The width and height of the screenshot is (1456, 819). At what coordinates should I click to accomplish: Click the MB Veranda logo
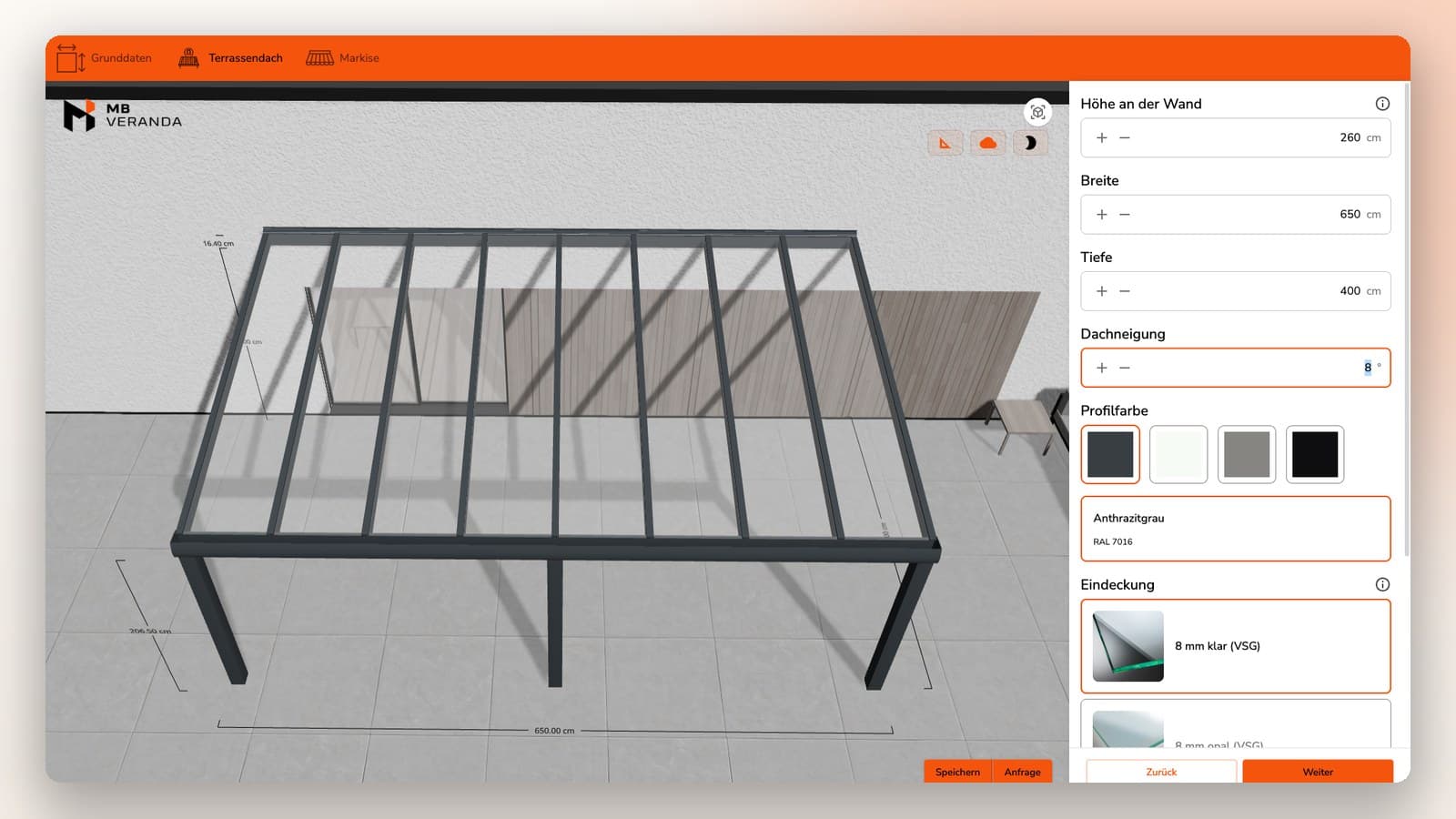click(x=122, y=116)
